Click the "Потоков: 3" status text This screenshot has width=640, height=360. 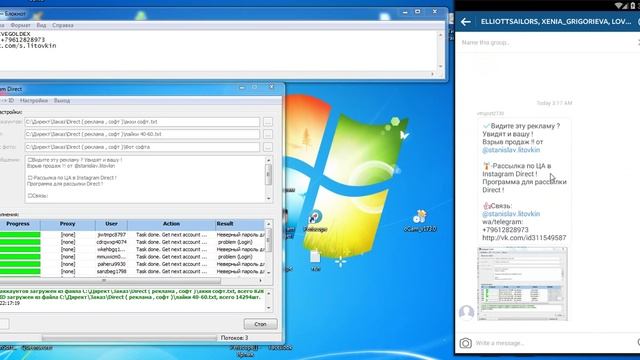point(234,338)
